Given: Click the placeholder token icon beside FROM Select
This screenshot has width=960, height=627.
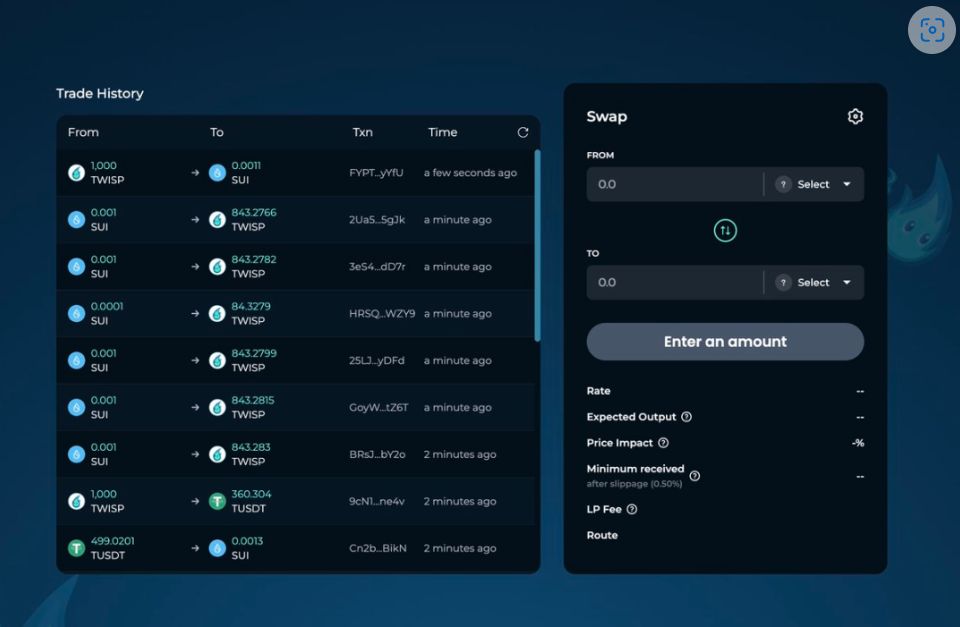Looking at the screenshot, I should 783,184.
